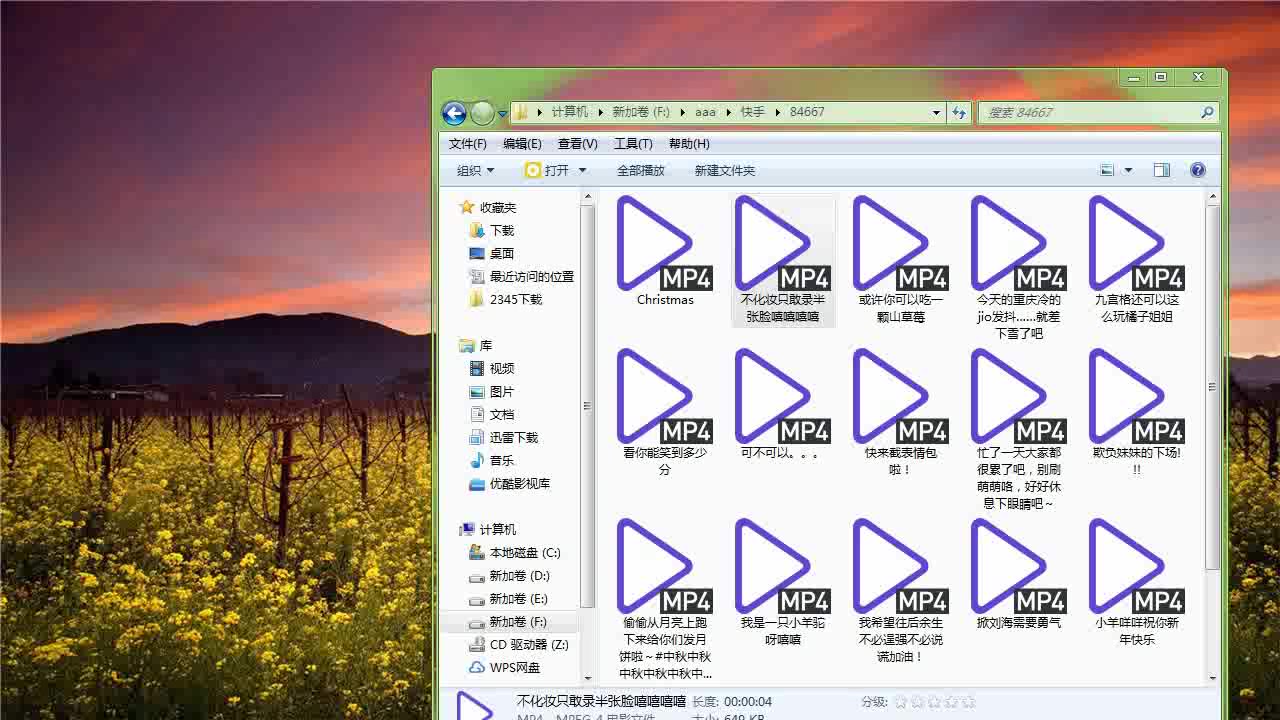Click 全部播放 in the toolbar
This screenshot has height=720, width=1280.
(641, 170)
